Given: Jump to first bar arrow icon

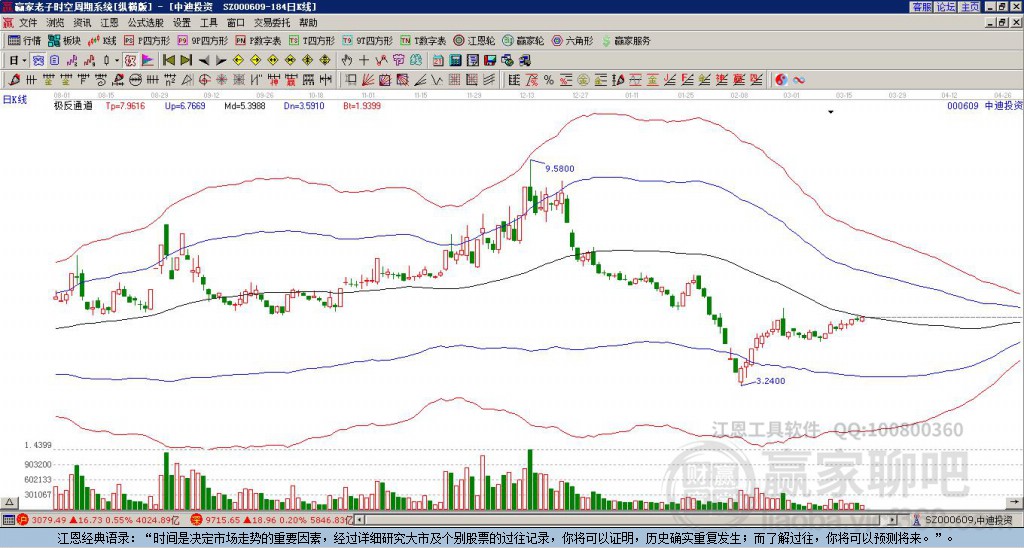Looking at the screenshot, I should coord(169,61).
